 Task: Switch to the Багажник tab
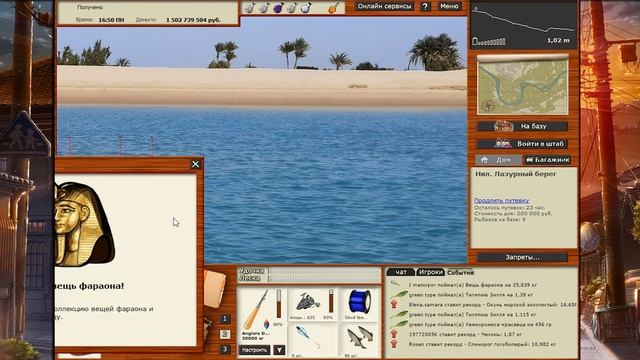(x=547, y=160)
